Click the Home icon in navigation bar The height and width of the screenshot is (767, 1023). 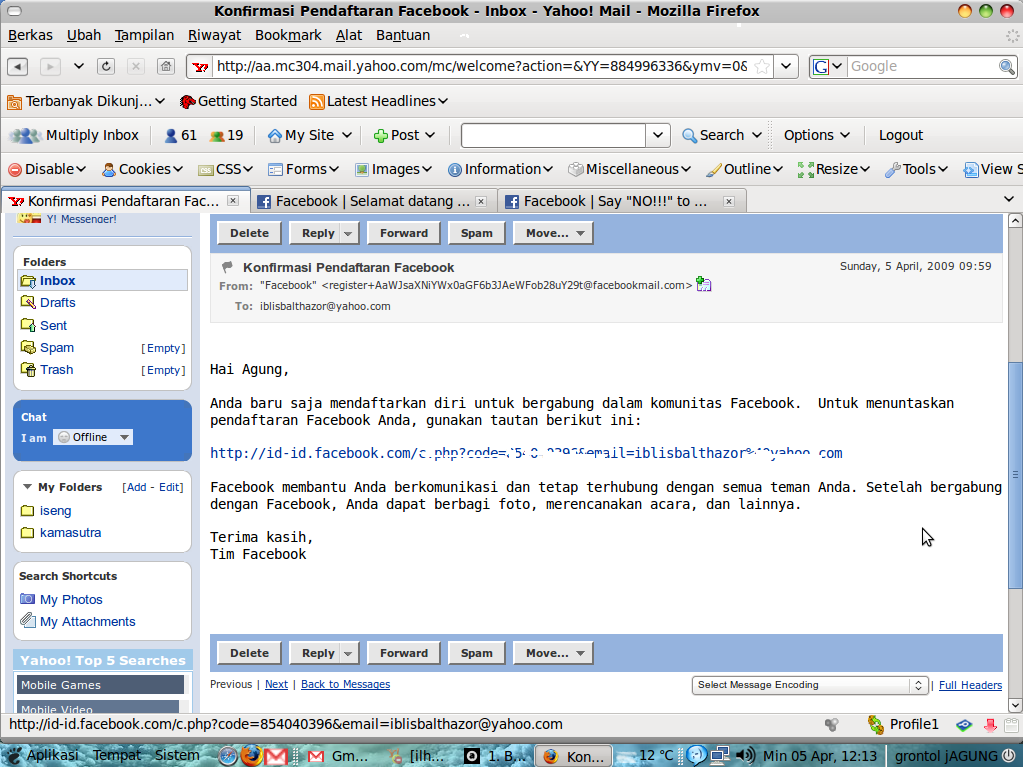tap(165, 67)
